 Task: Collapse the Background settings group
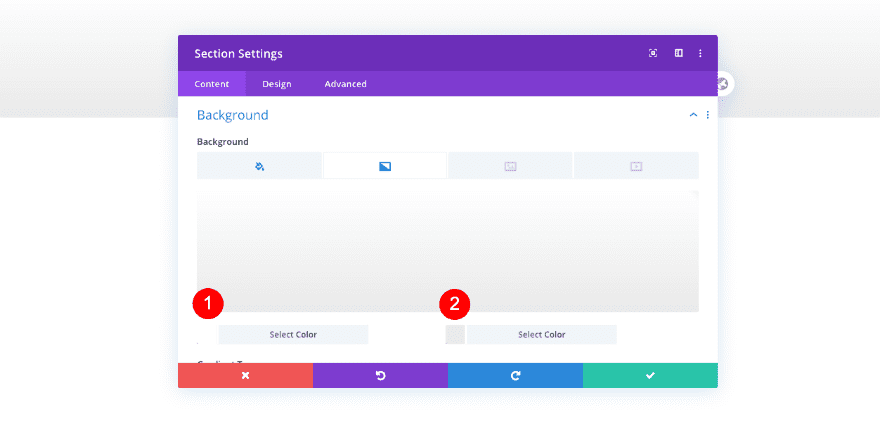point(693,115)
